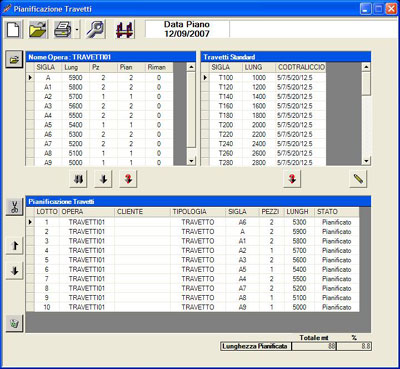Click Pianificato status of lotto 5
The image size is (400, 369).
pos(337,260)
